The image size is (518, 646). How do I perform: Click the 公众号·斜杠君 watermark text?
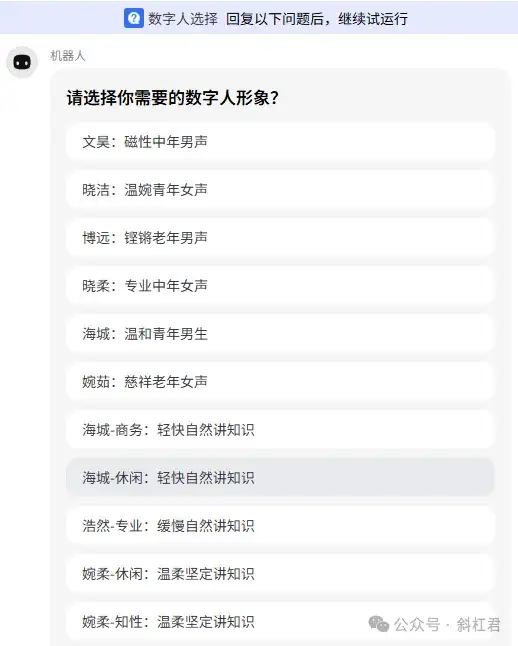pos(447,625)
